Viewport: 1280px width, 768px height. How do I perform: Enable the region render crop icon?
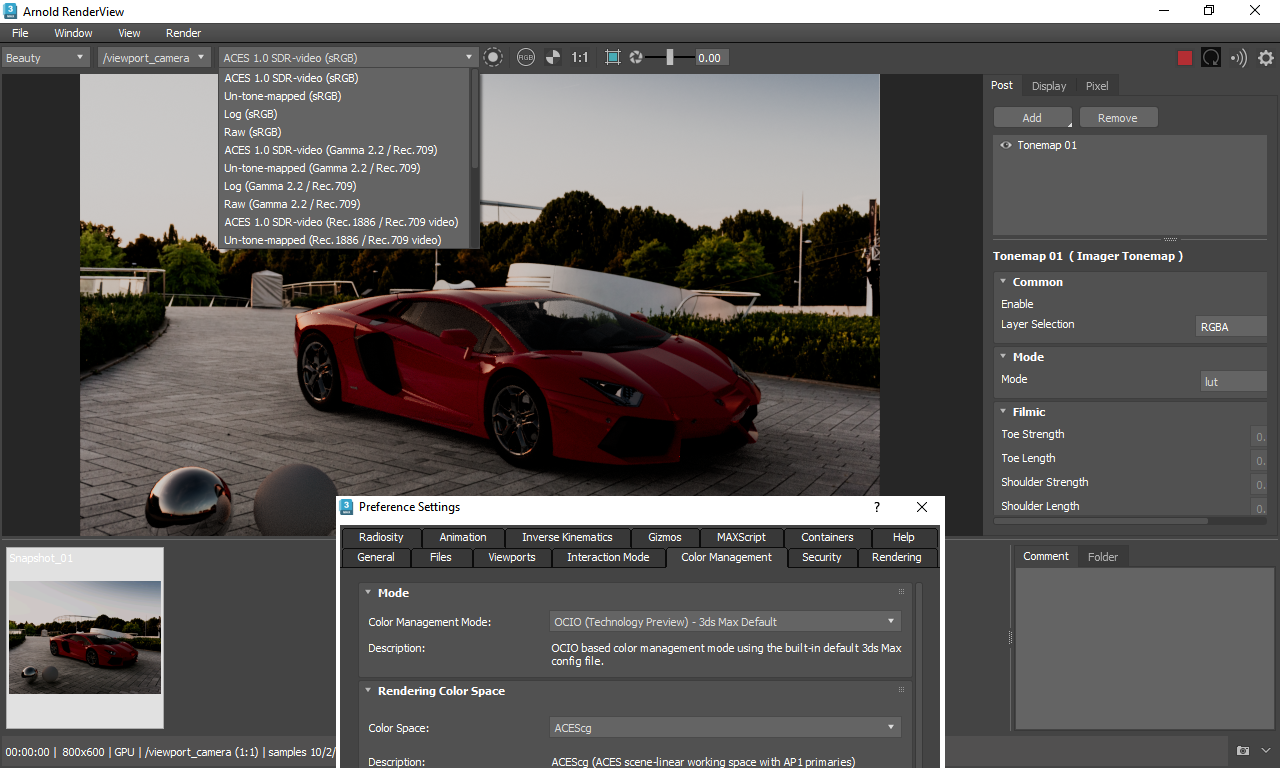(613, 57)
